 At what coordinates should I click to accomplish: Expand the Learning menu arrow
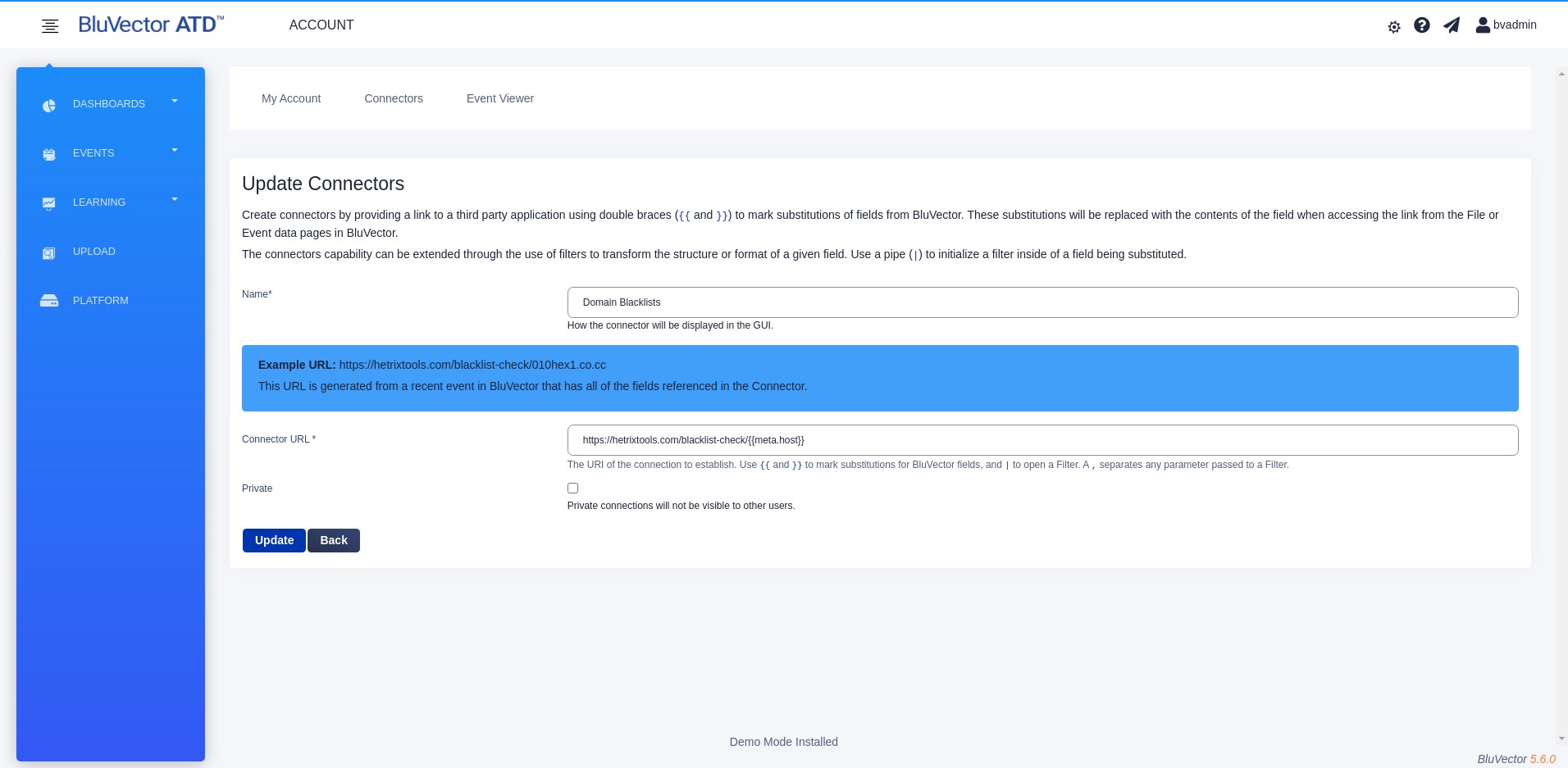175,199
